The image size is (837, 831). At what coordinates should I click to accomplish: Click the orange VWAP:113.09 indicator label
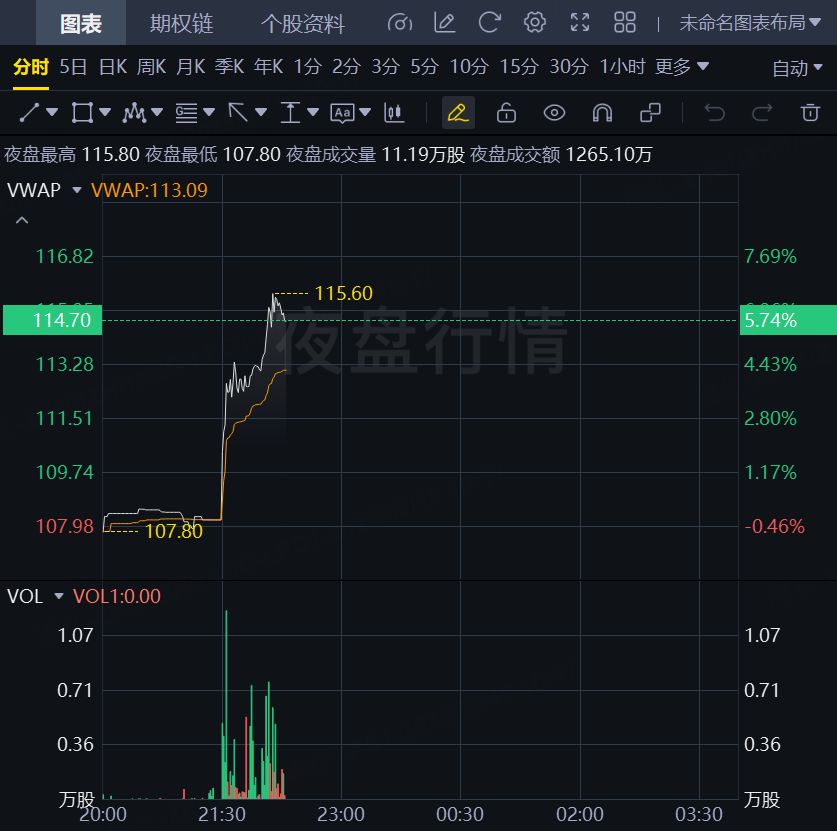pos(150,190)
